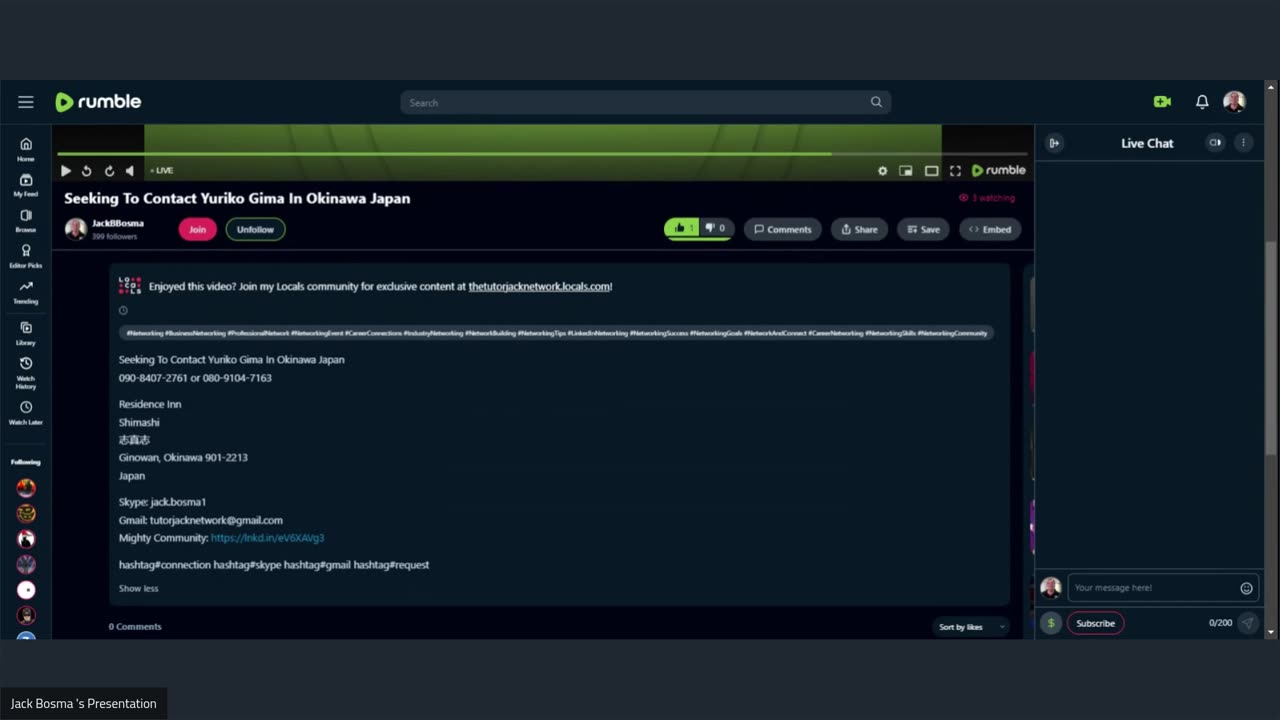The image size is (1280, 720).
Task: Go to the Rumble logo homepage
Action: [x=98, y=102]
